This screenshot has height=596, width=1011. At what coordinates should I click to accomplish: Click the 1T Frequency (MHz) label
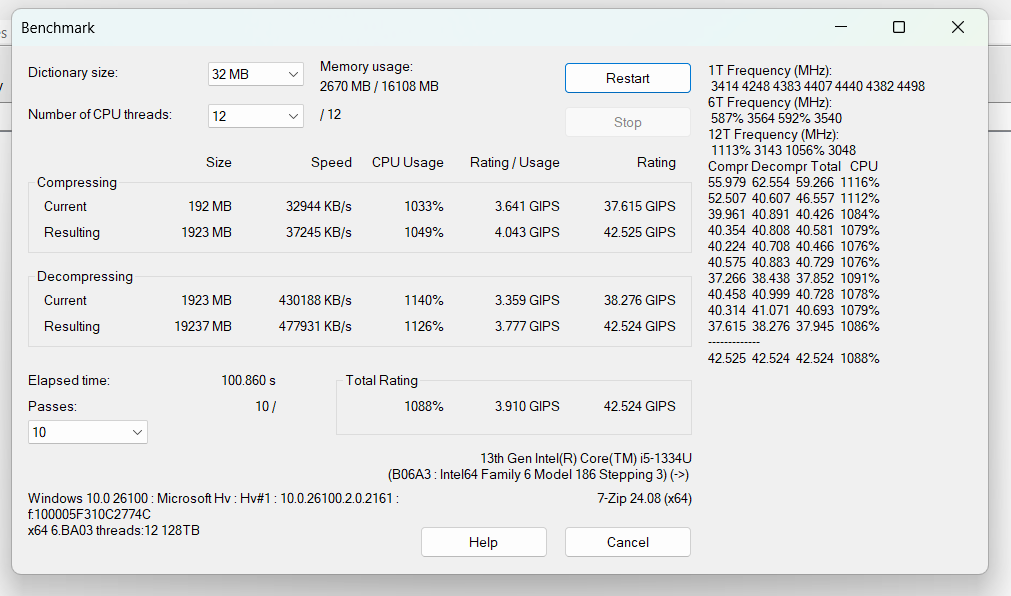tap(770, 70)
